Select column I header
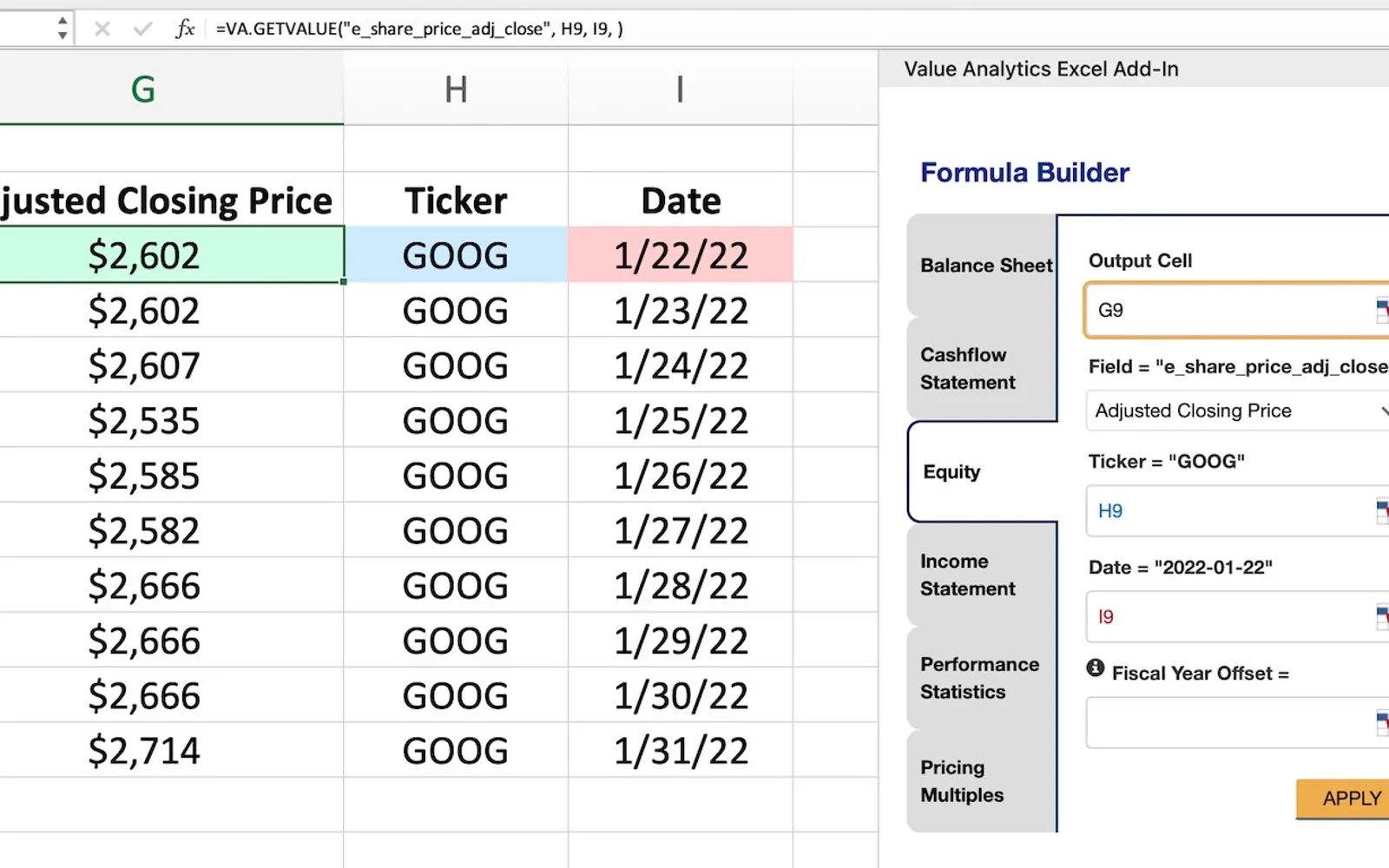Image resolution: width=1389 pixels, height=868 pixels. [681, 89]
